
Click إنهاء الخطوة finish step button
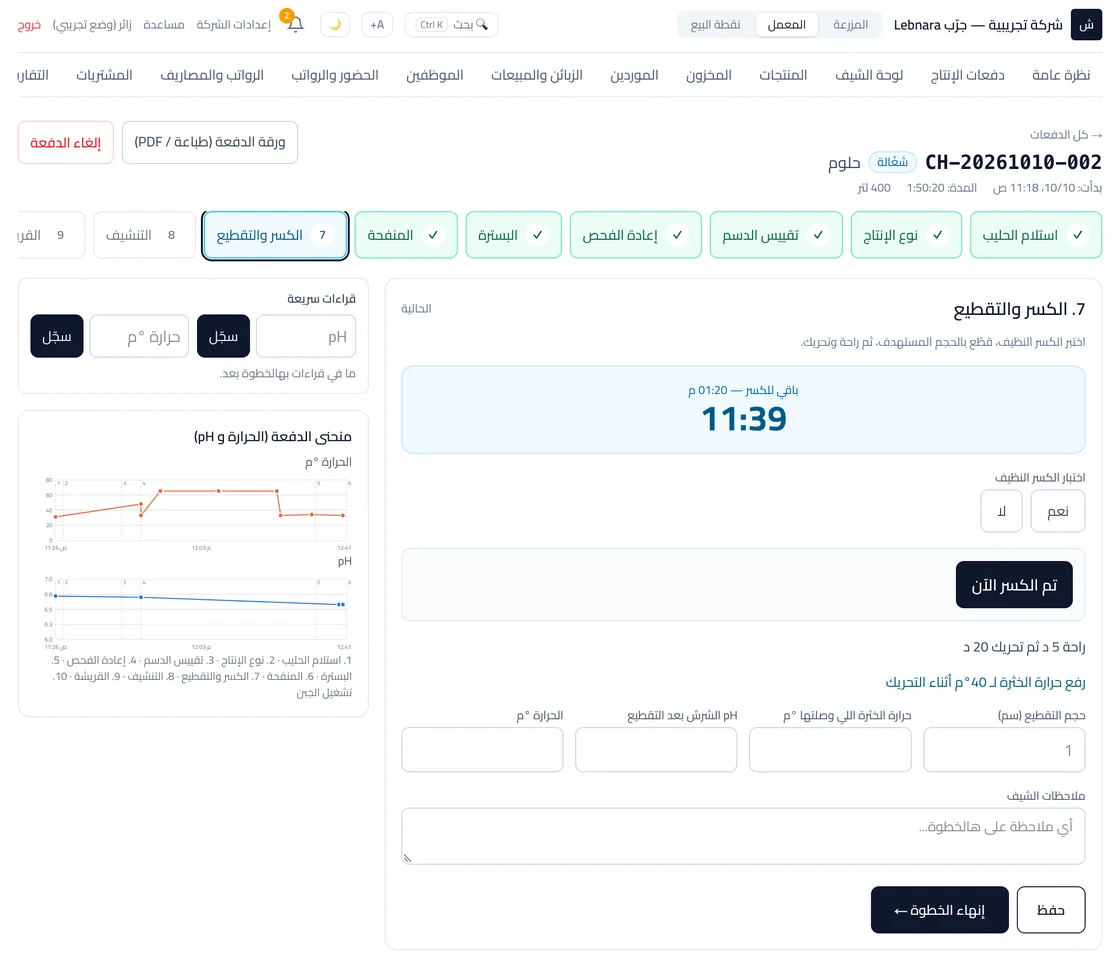[939, 909]
